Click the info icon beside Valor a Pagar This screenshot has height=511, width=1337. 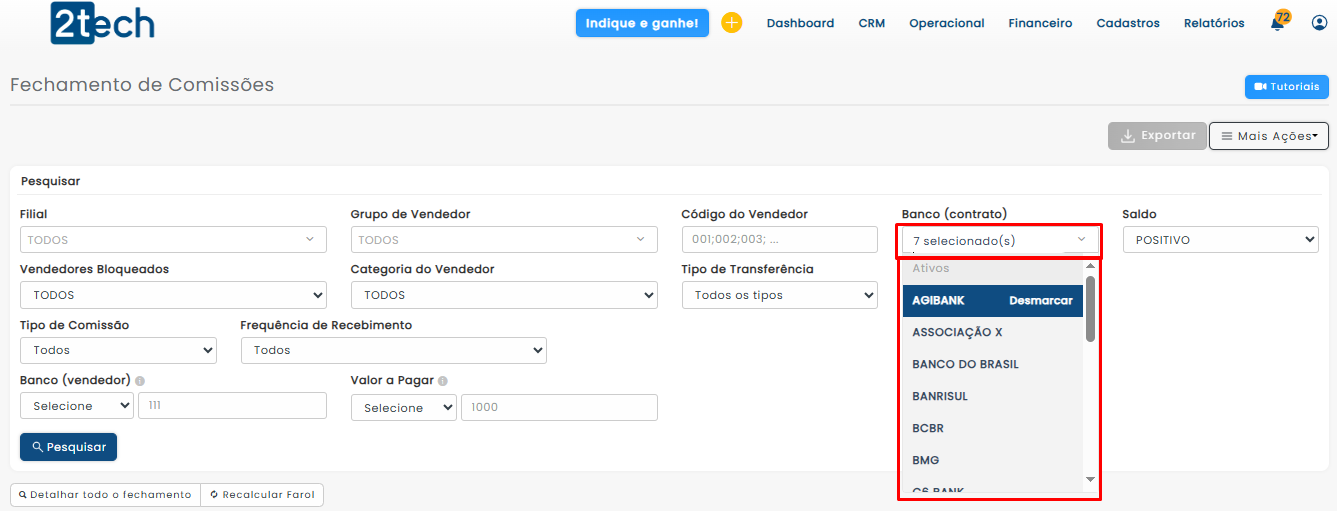(443, 381)
